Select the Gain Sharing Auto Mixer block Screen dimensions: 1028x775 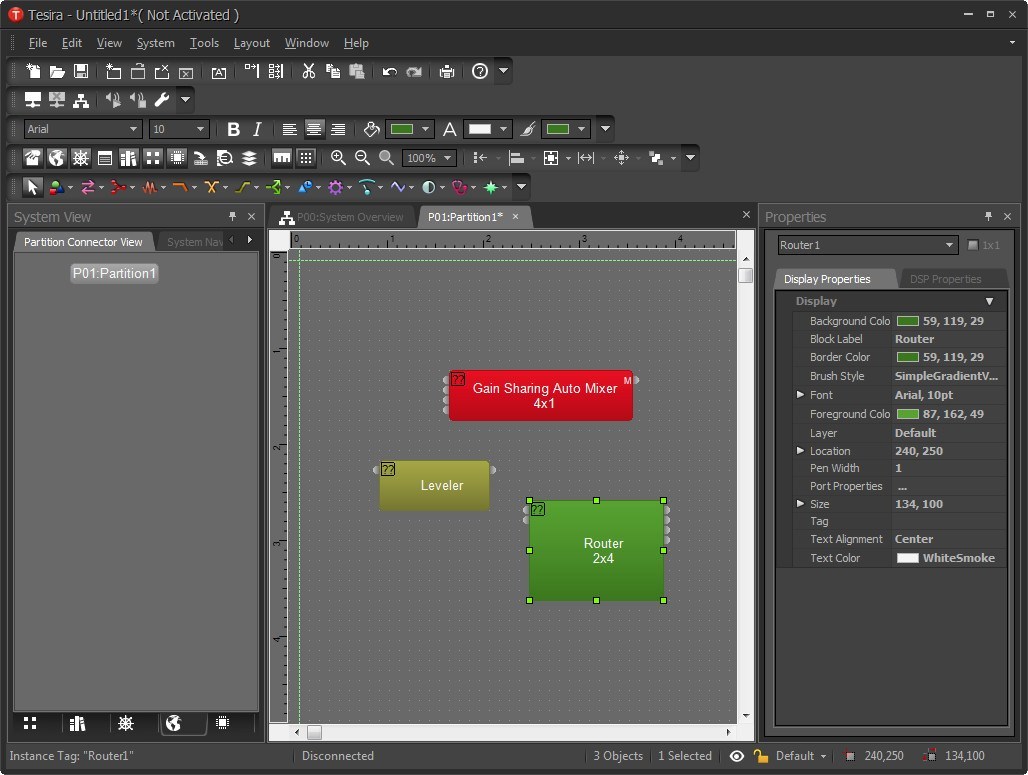point(541,395)
